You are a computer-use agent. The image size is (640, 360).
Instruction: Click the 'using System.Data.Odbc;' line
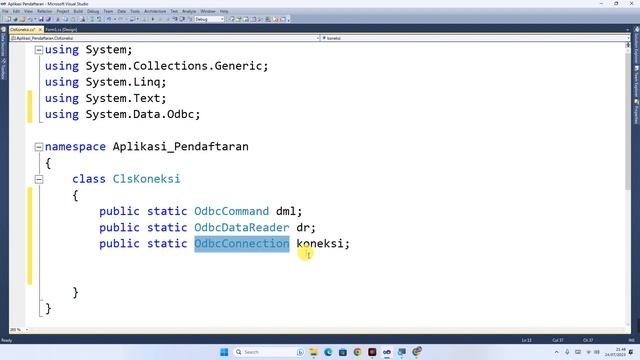coord(122,114)
